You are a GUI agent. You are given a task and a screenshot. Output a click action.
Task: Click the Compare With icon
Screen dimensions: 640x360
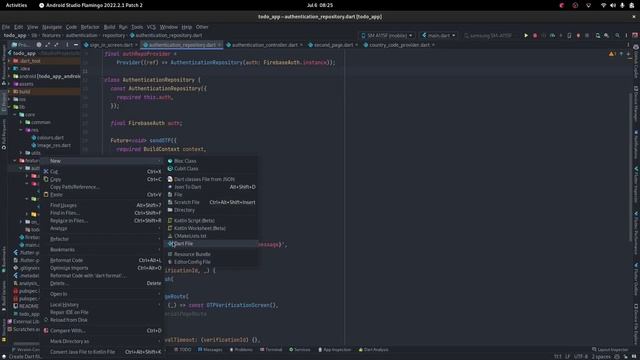(46, 331)
